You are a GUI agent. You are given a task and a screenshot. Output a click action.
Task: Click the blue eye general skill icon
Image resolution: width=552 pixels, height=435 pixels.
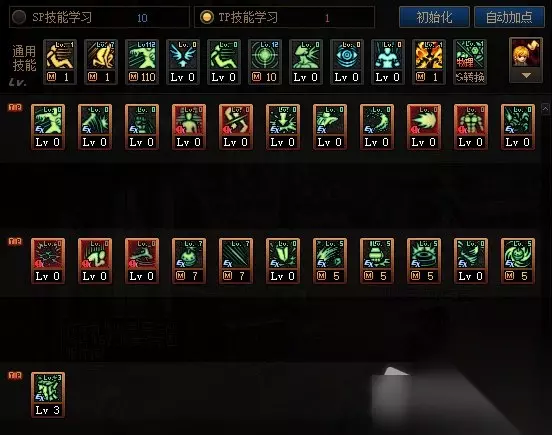coord(347,62)
